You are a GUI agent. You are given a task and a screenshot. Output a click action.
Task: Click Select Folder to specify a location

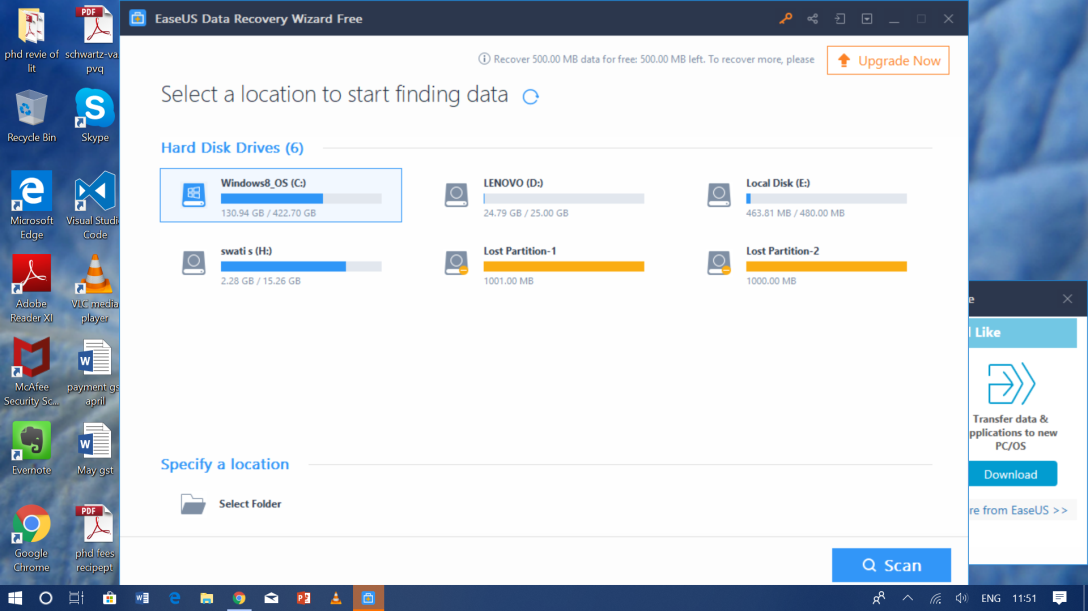(231, 504)
